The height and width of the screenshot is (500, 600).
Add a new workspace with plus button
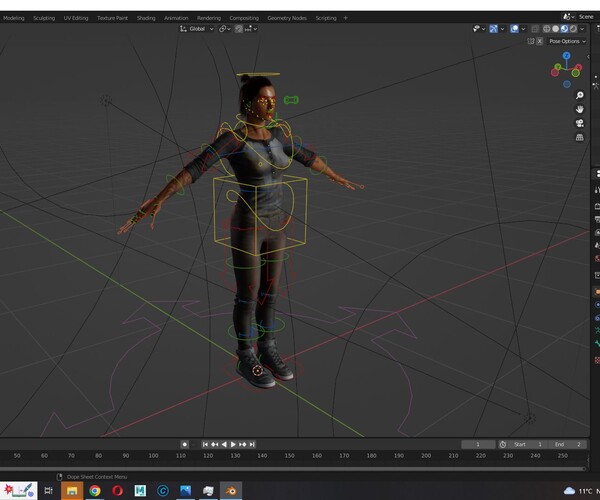(346, 18)
